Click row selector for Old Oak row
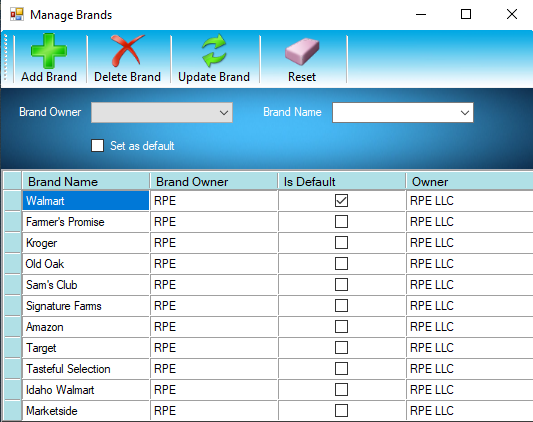Image resolution: width=533 pixels, height=422 pixels. click(13, 264)
